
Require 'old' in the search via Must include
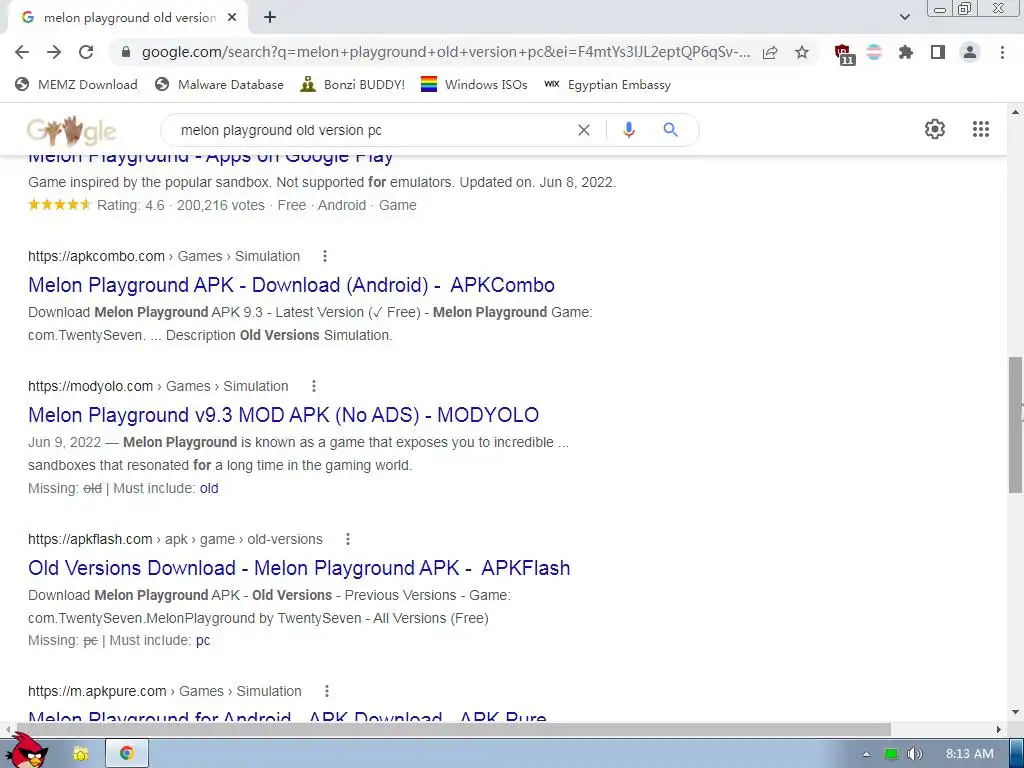click(x=209, y=488)
